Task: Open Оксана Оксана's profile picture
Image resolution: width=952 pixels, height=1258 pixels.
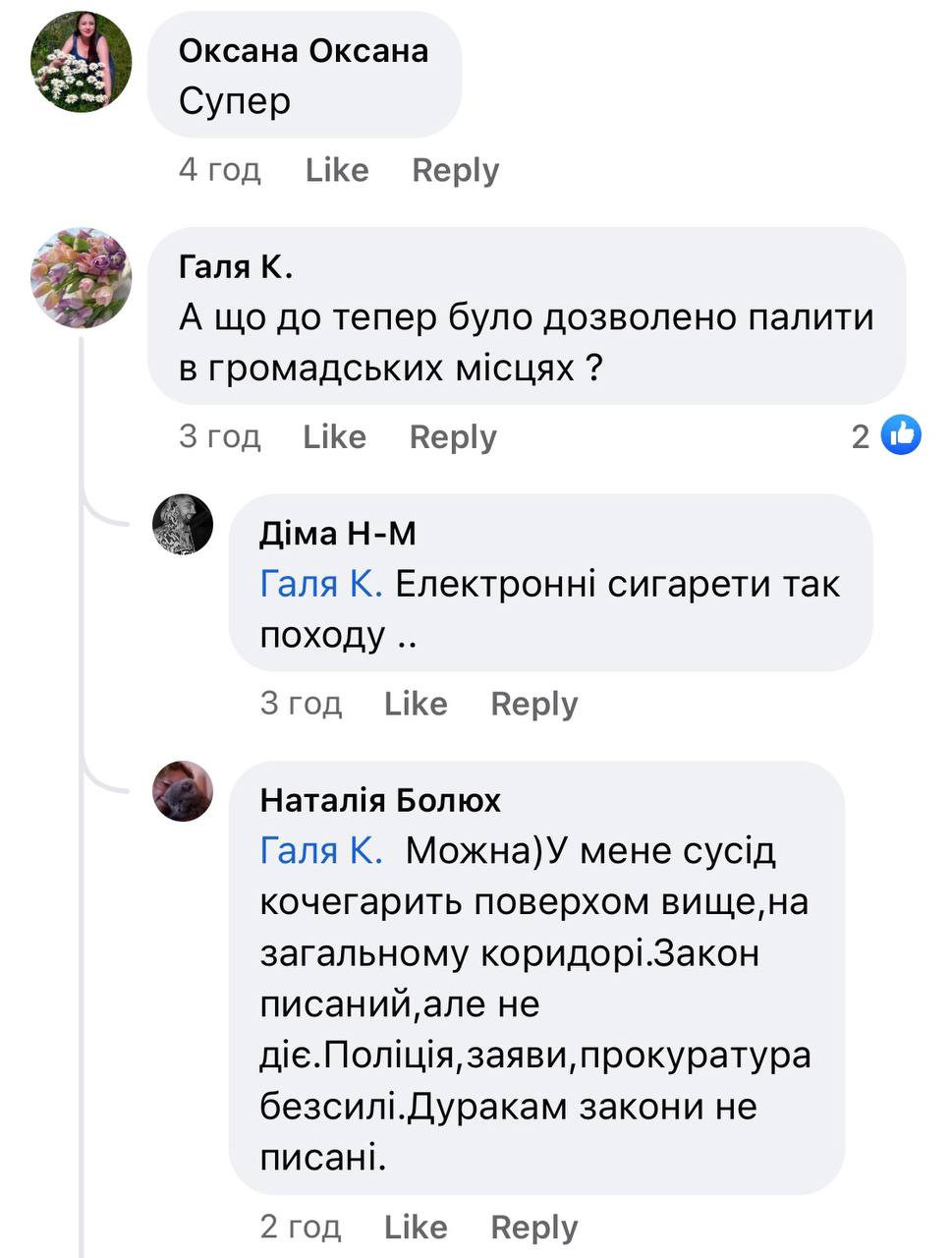Action: 82,63
